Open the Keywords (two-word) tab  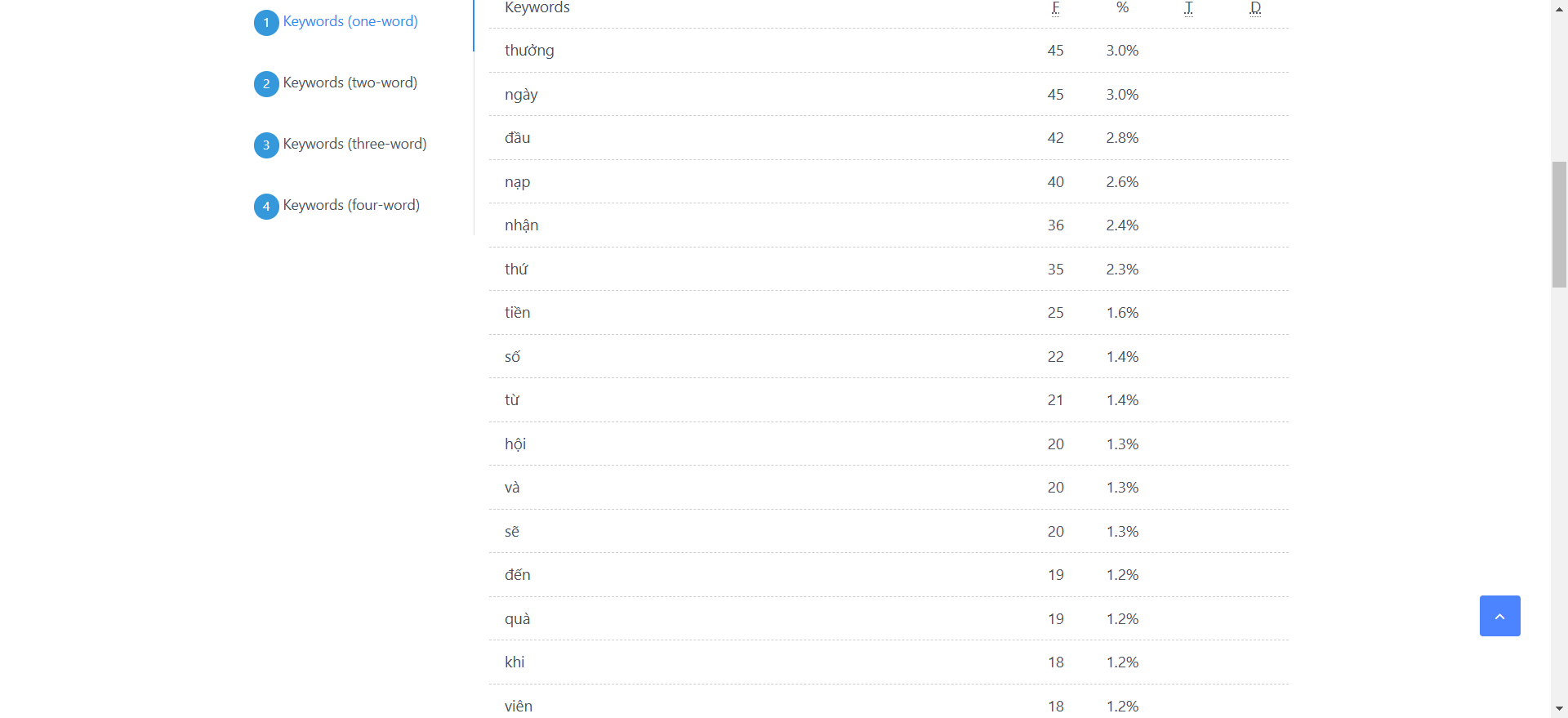pos(350,83)
